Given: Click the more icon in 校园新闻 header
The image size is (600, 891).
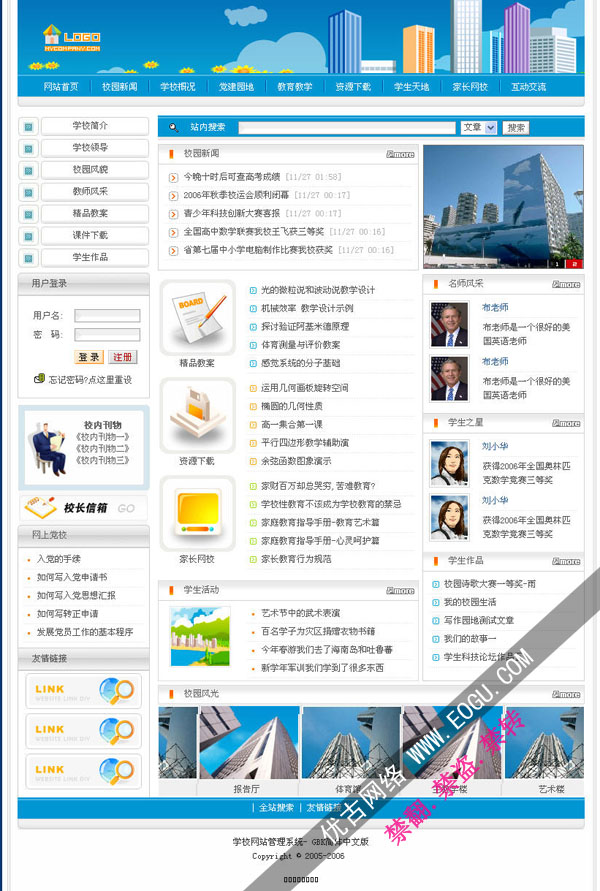Looking at the screenshot, I should (400, 155).
